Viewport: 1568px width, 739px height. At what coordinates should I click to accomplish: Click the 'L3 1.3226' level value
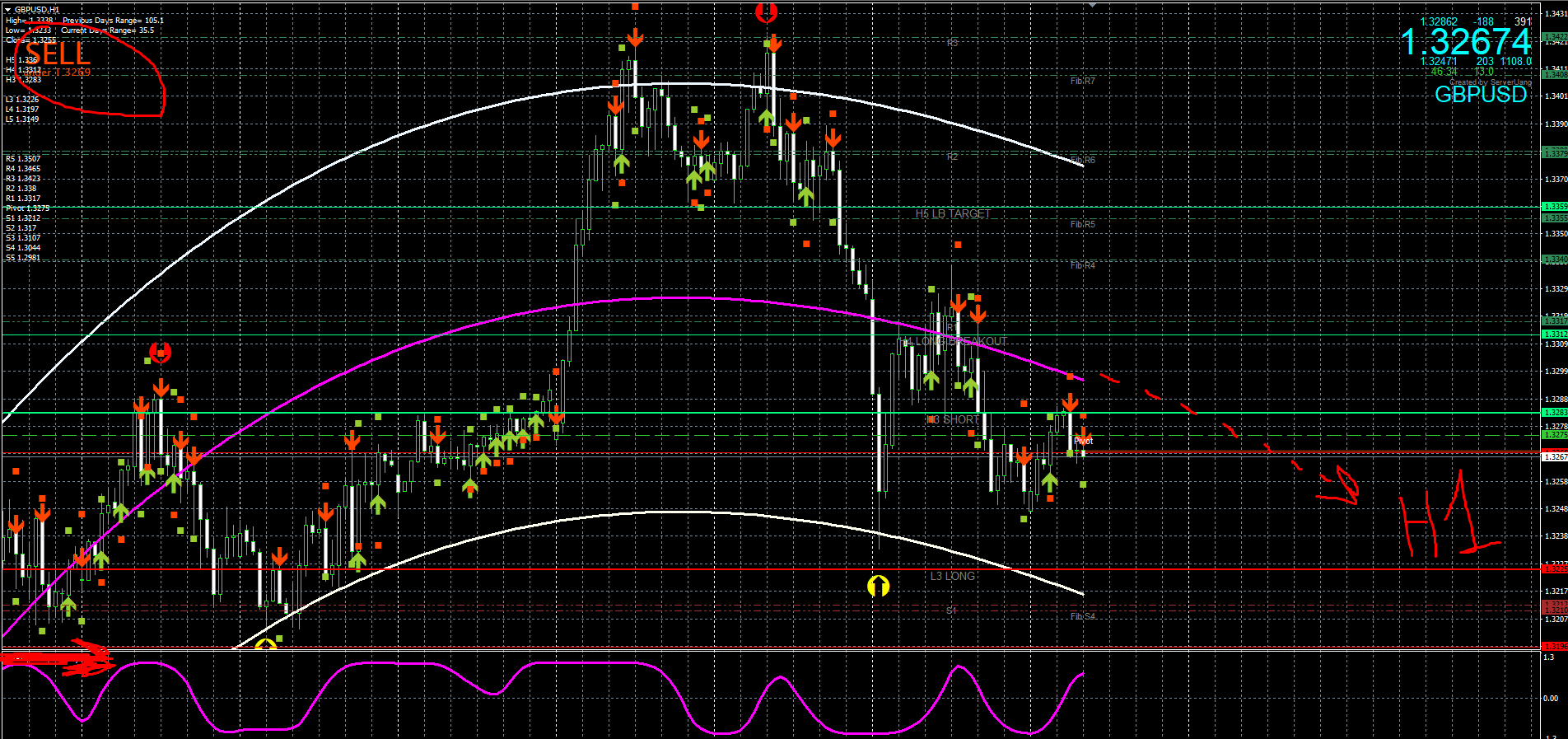[x=22, y=100]
